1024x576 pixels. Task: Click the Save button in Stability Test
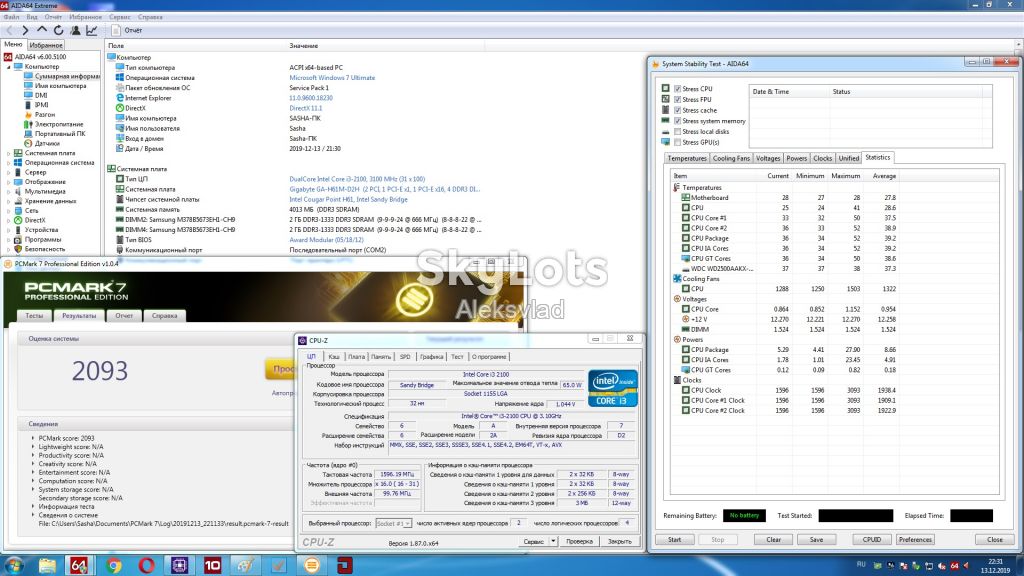coord(816,539)
